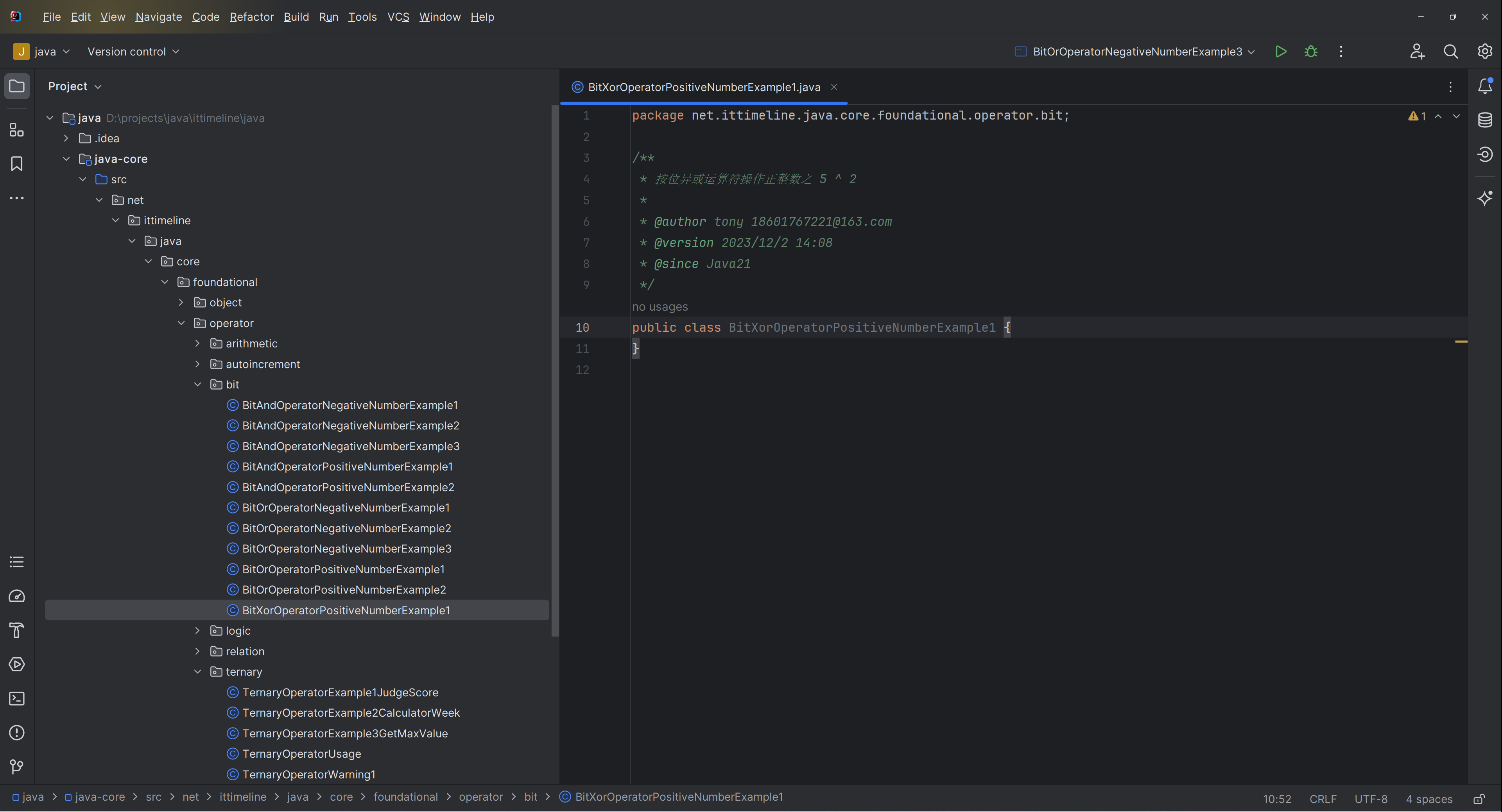Screen dimensions: 1502x812
Task: Select BitOrOperatorPositiveNumberExample2 class
Action: (344, 589)
